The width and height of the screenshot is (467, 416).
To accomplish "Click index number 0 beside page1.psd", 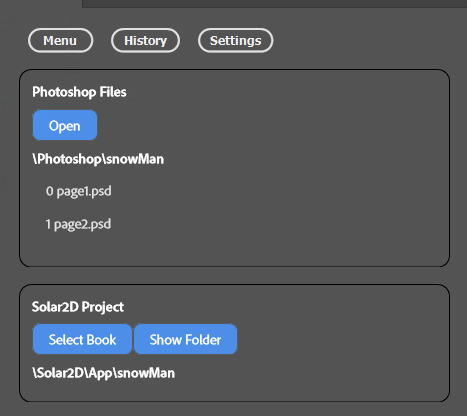I will click(50, 191).
